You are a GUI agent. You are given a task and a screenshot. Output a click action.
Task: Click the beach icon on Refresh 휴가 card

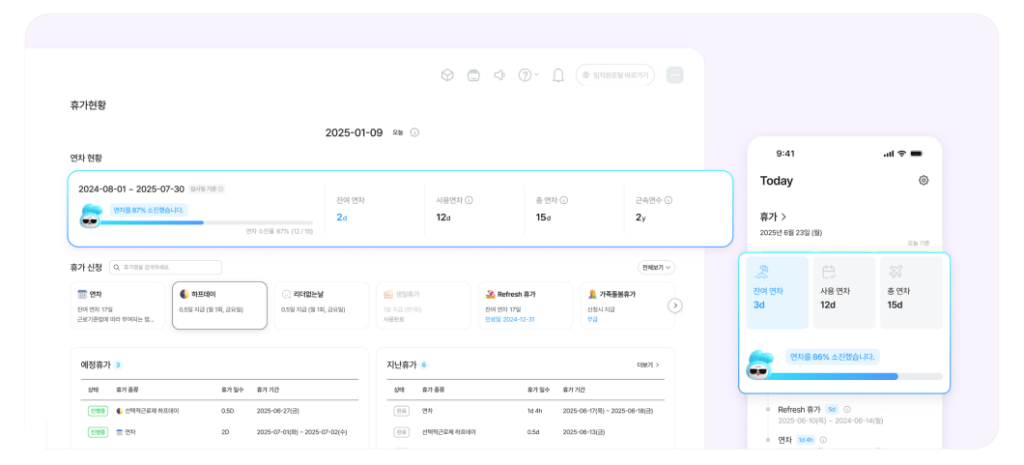(490, 295)
